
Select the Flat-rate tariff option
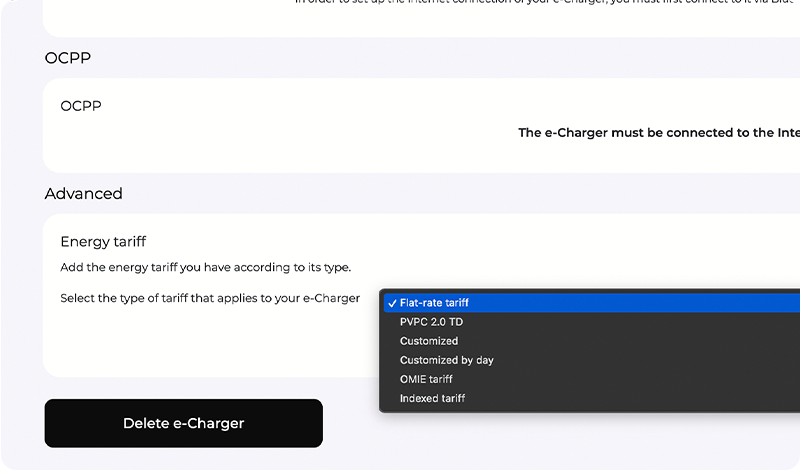434,303
